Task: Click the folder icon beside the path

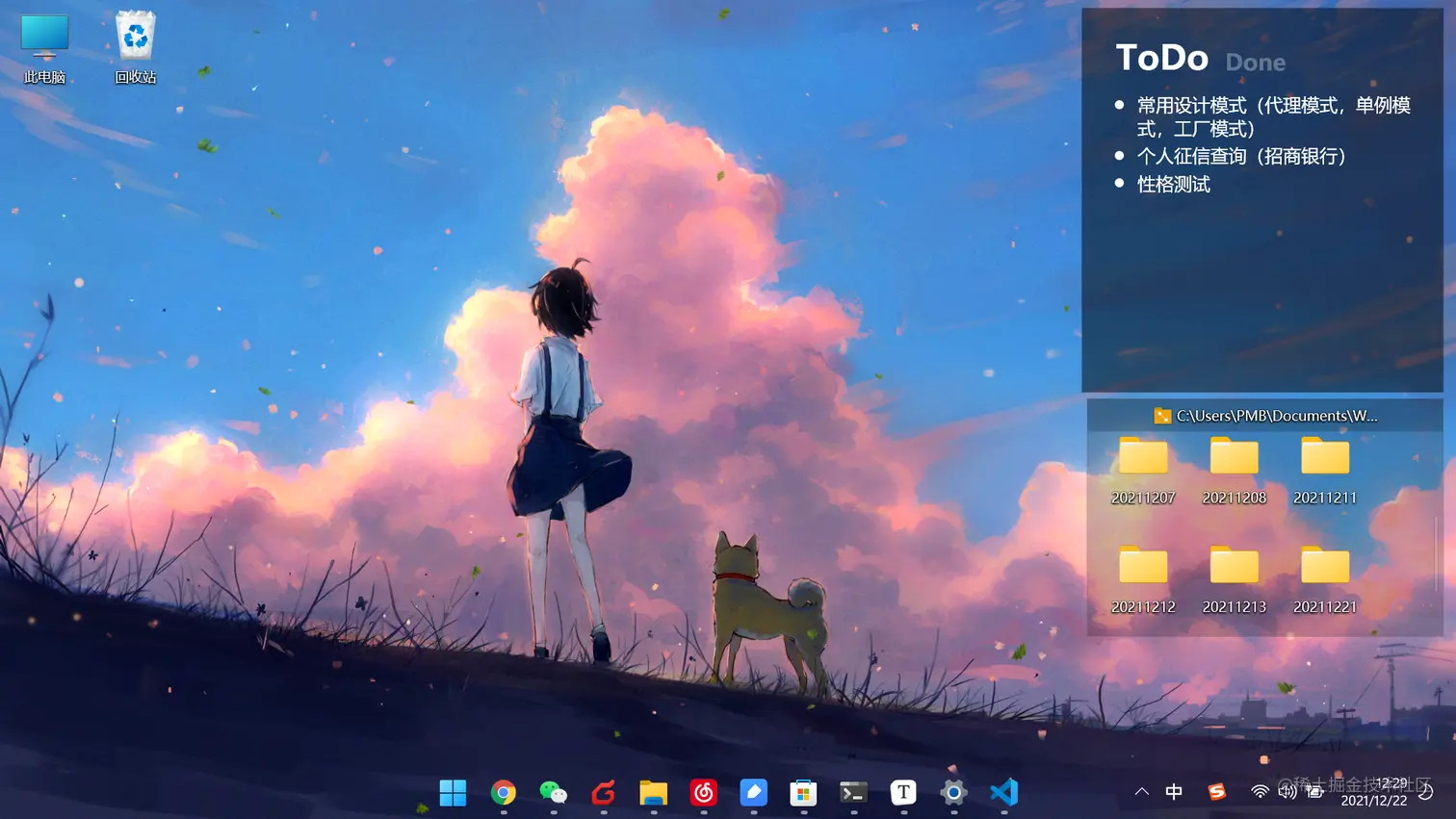Action: pos(1162,416)
